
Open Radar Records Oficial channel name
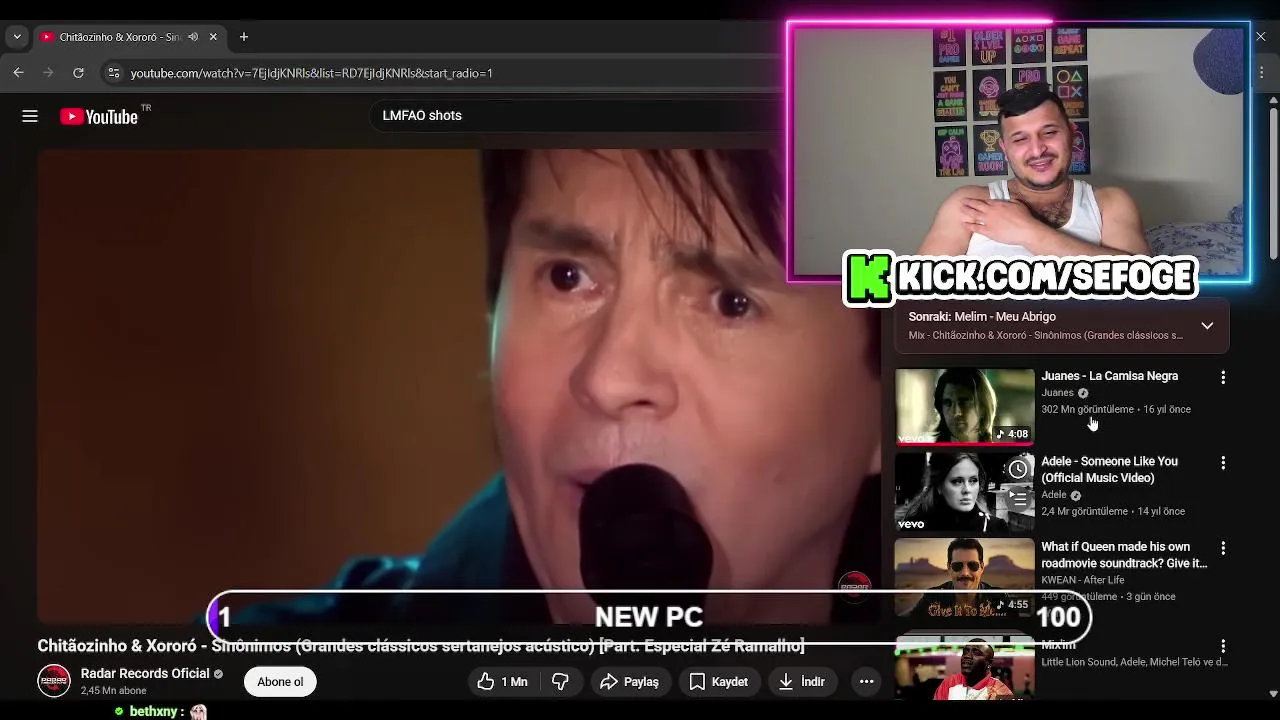[145, 673]
